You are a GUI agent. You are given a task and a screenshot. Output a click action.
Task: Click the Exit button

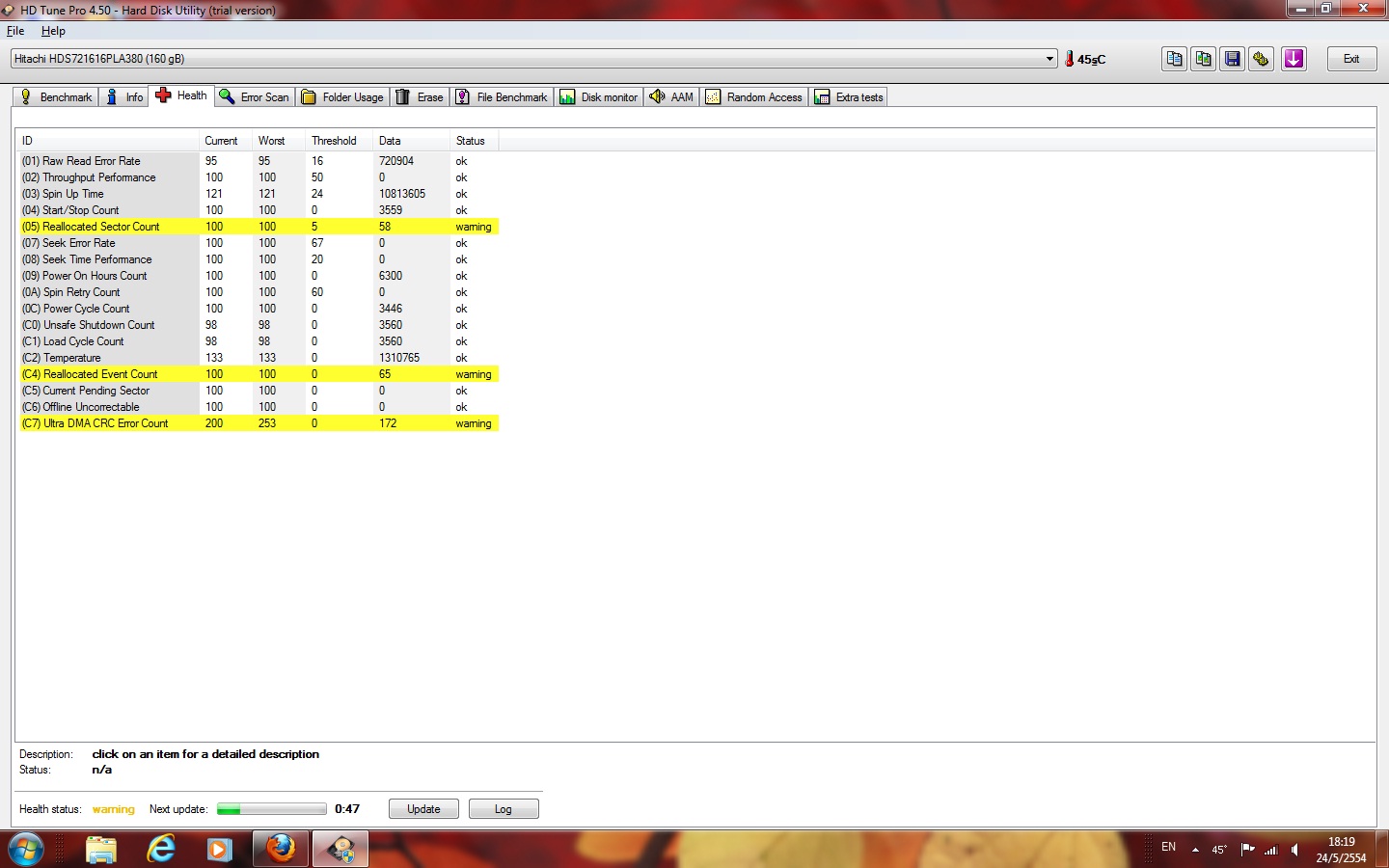tap(1351, 59)
